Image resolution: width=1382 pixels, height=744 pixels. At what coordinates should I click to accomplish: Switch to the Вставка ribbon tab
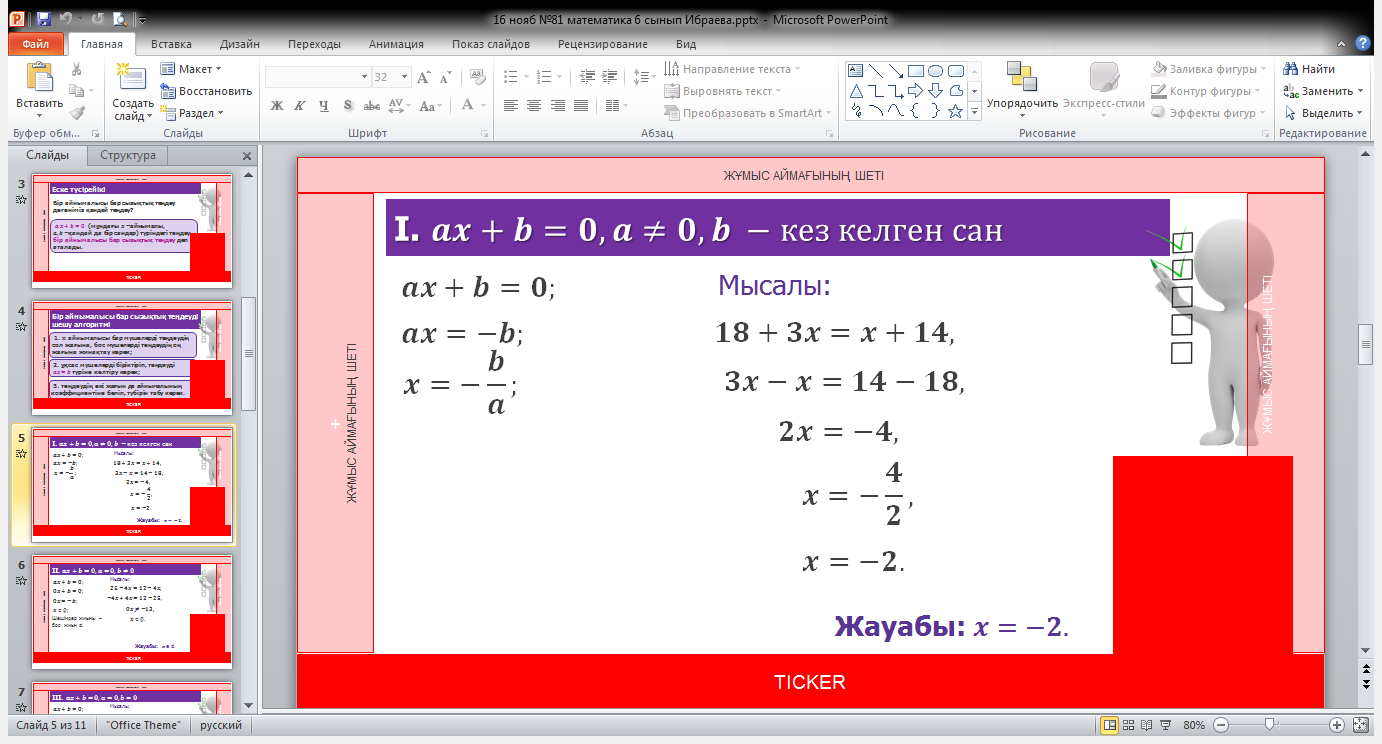tap(171, 44)
